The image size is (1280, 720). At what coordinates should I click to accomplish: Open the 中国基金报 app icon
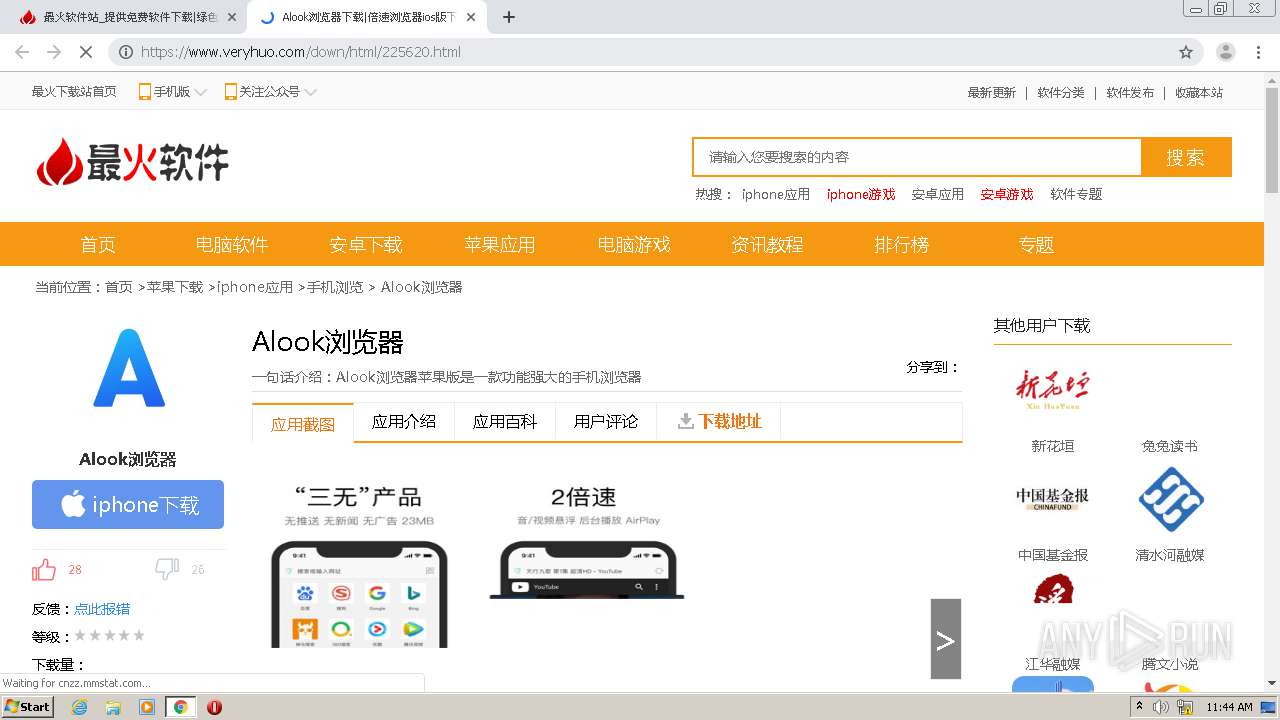coord(1052,499)
